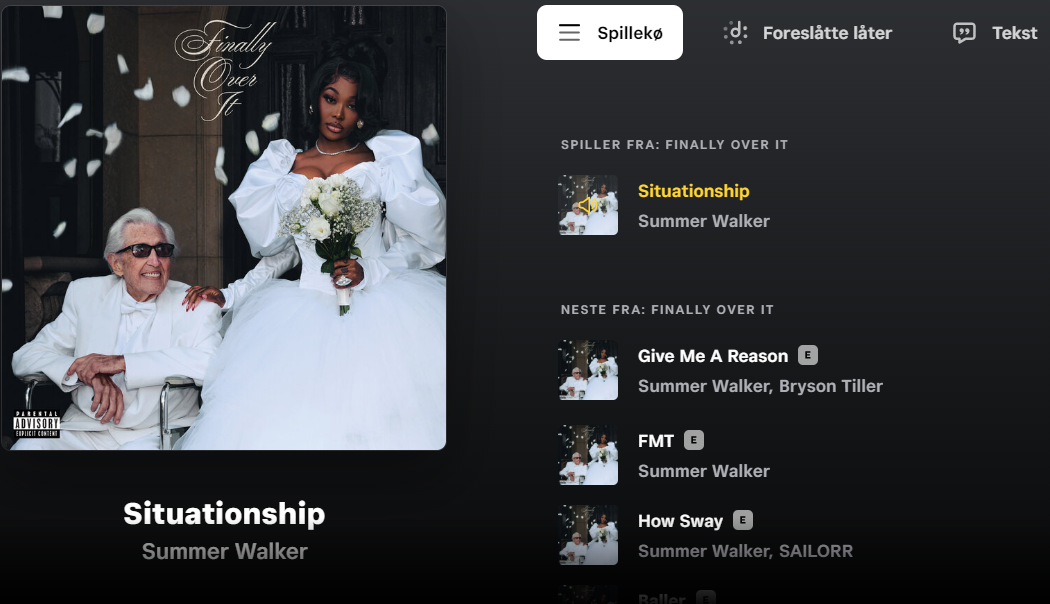1050x604 pixels.
Task: Click the hamburger queue icon
Action: (x=569, y=33)
